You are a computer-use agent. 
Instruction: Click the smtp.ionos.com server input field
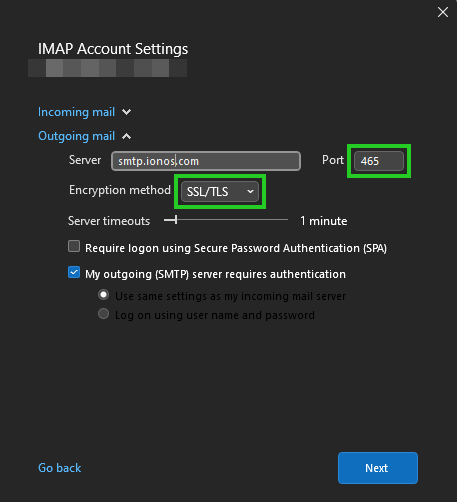pos(206,161)
